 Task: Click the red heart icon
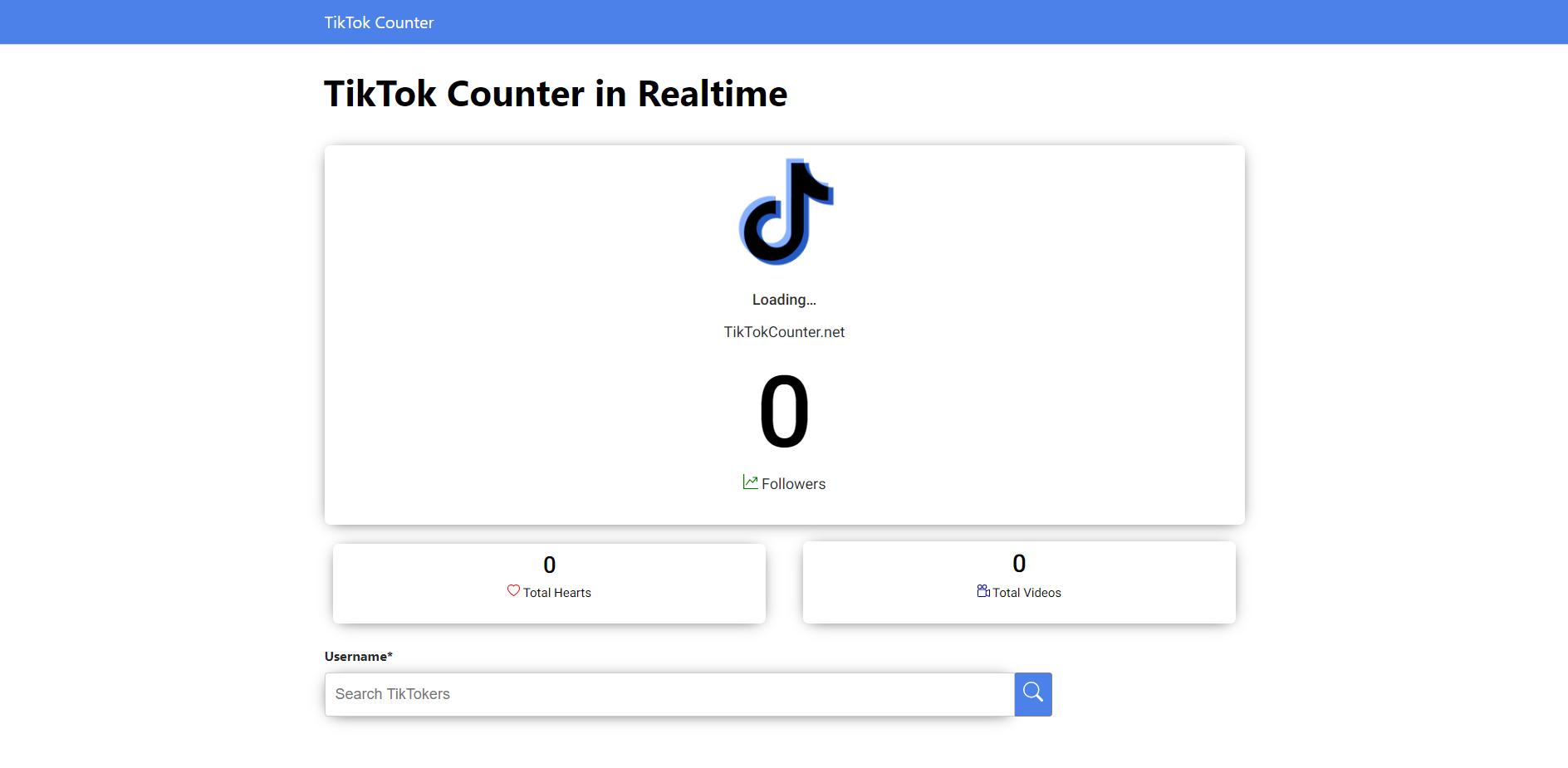coord(513,590)
